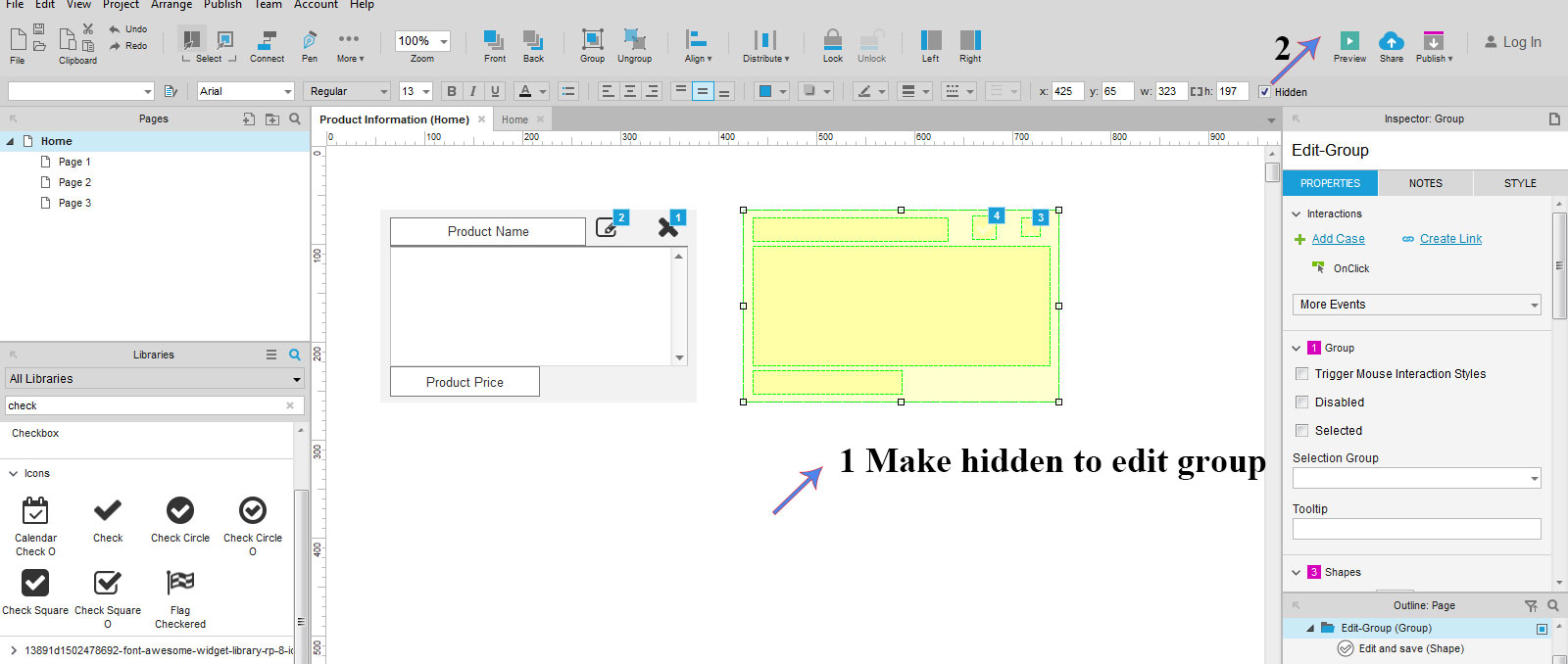This screenshot has height=664, width=1568.
Task: Insert bullet list formatting
Action: pos(568,91)
